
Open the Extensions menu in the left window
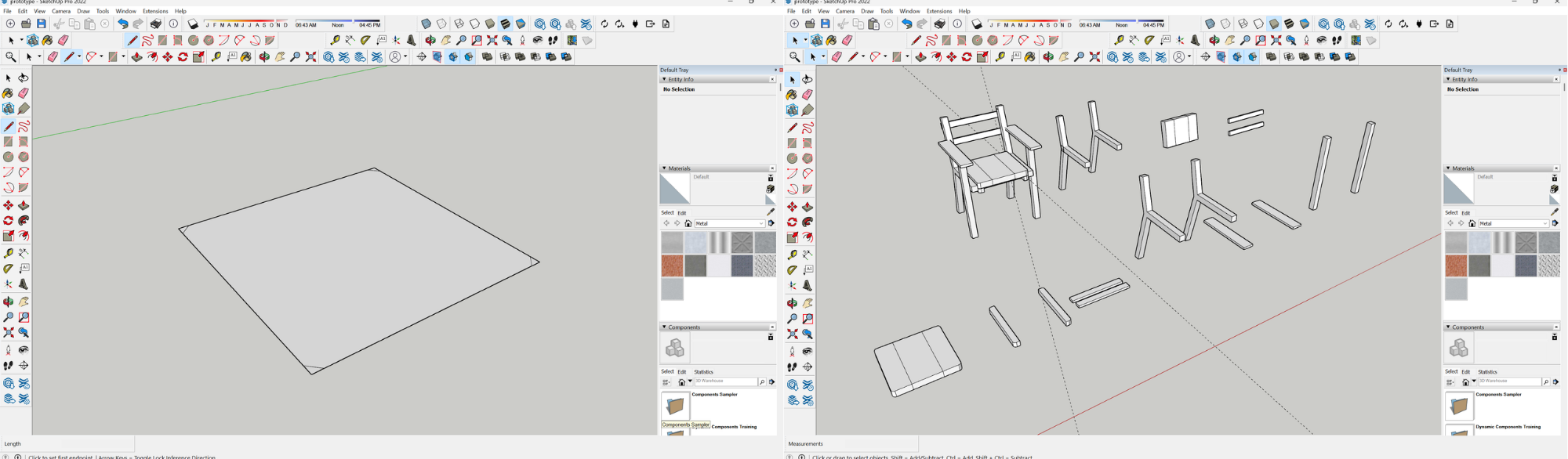point(155,11)
